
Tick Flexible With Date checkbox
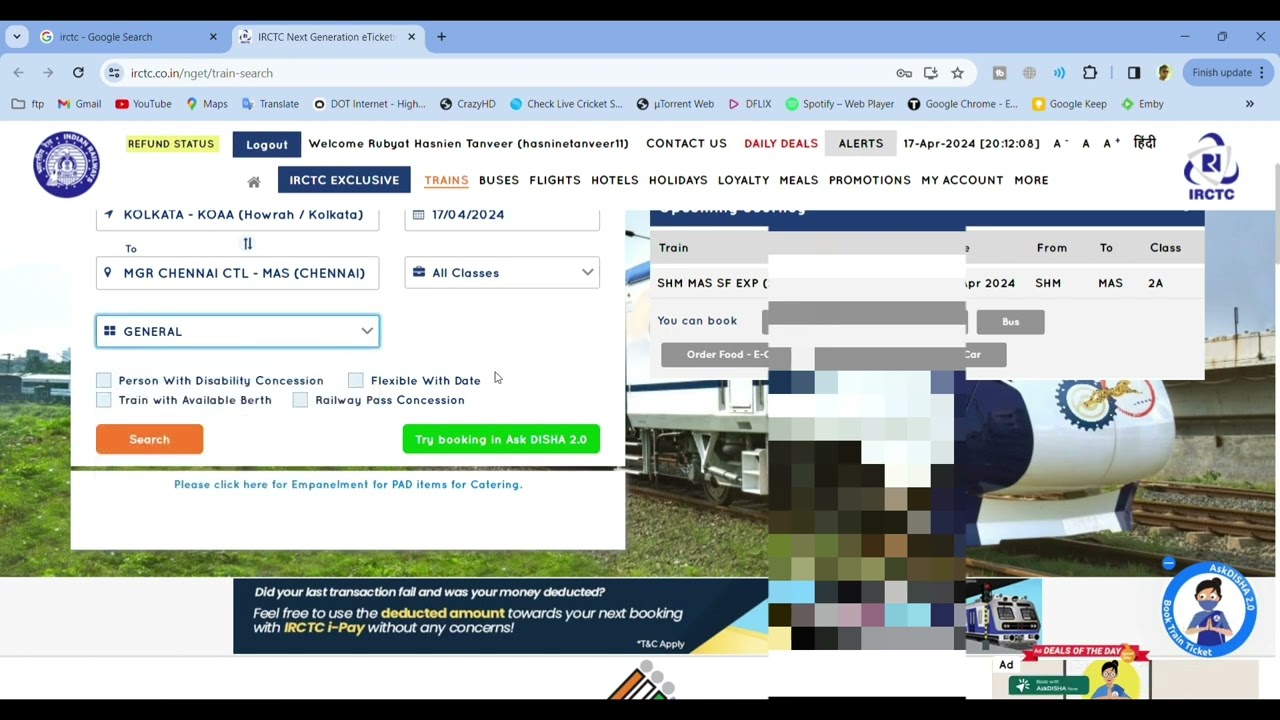pyautogui.click(x=356, y=380)
